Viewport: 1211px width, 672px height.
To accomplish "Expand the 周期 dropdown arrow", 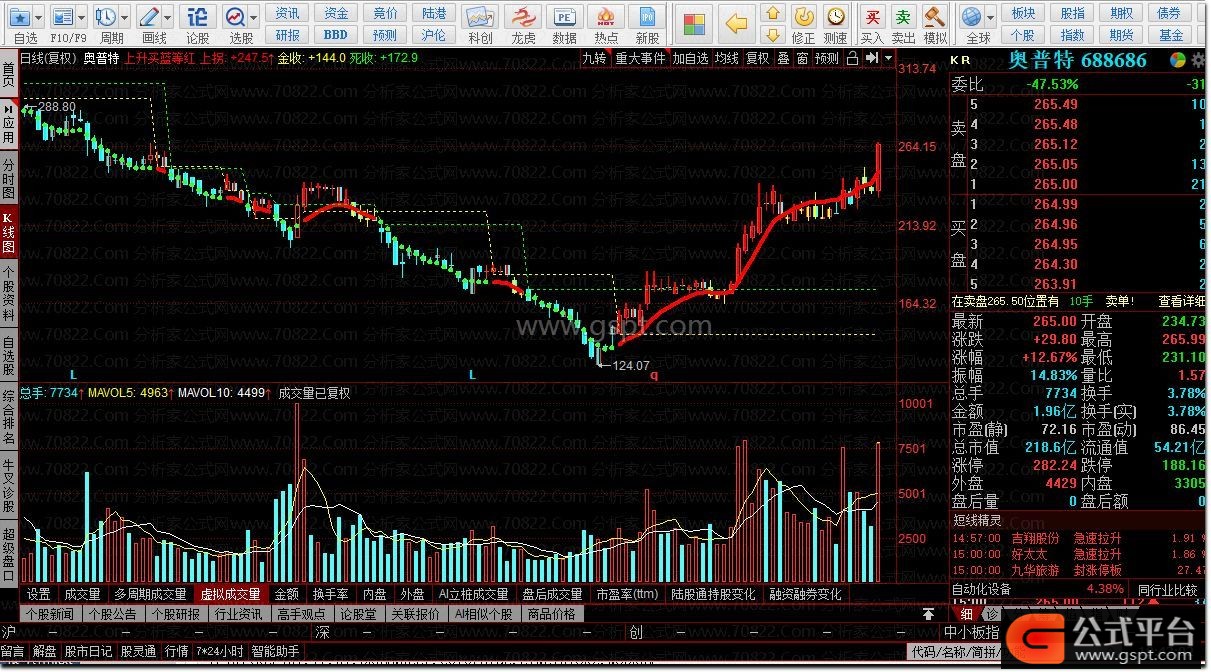I will (125, 17).
